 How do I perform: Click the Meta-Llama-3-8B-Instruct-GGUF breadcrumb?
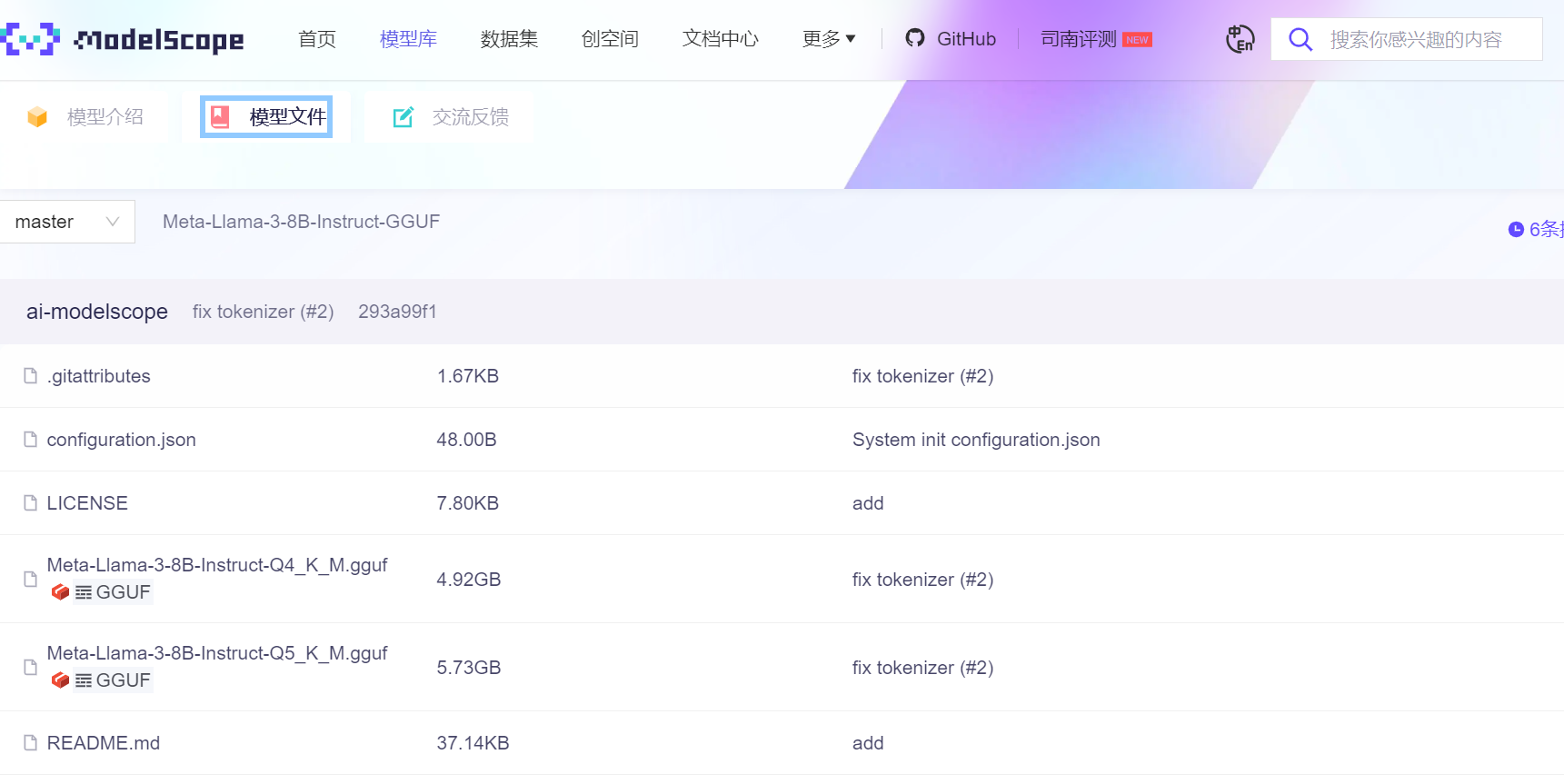click(x=301, y=222)
